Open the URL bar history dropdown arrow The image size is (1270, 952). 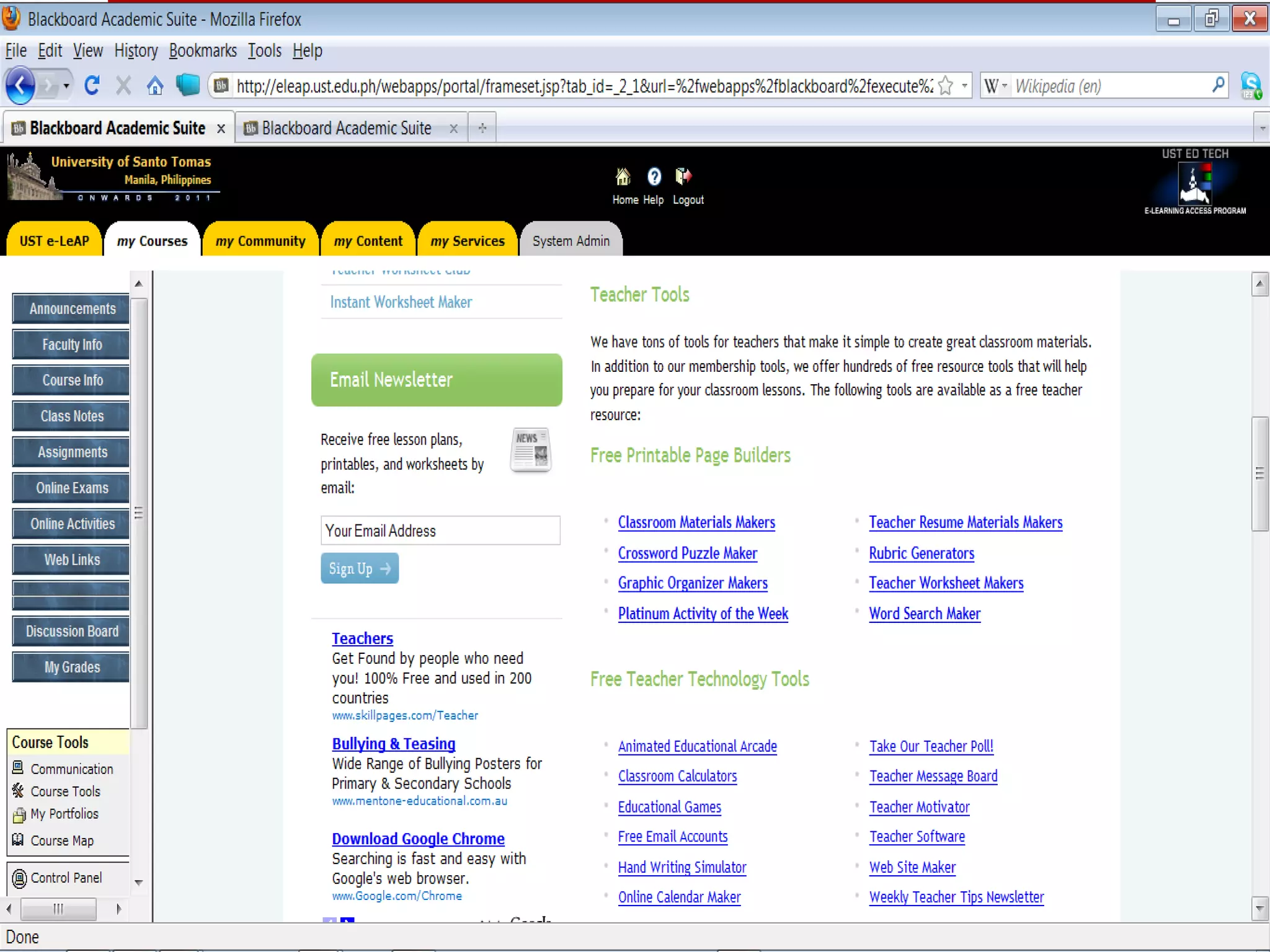[x=964, y=86]
